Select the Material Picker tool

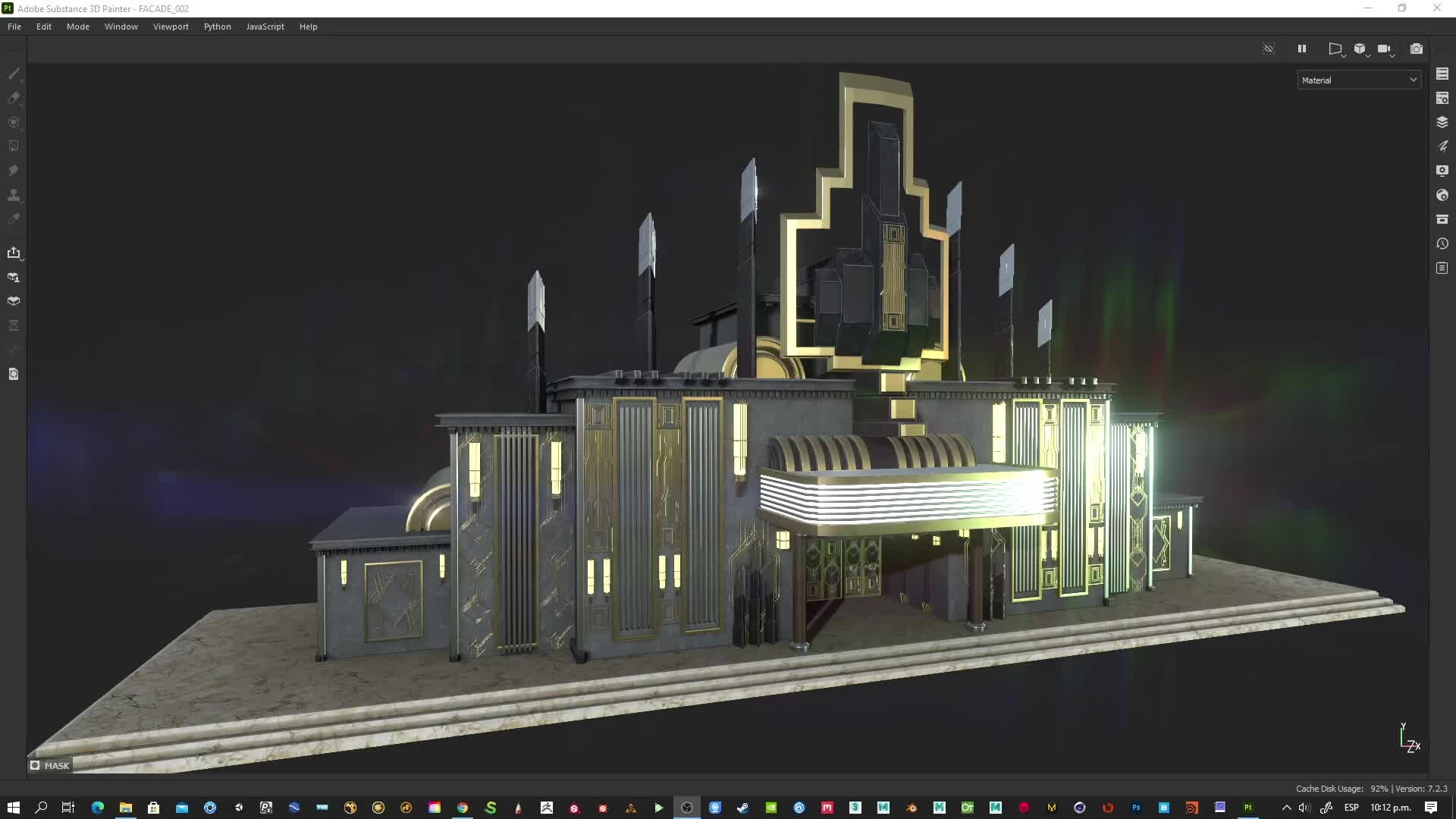(14, 218)
